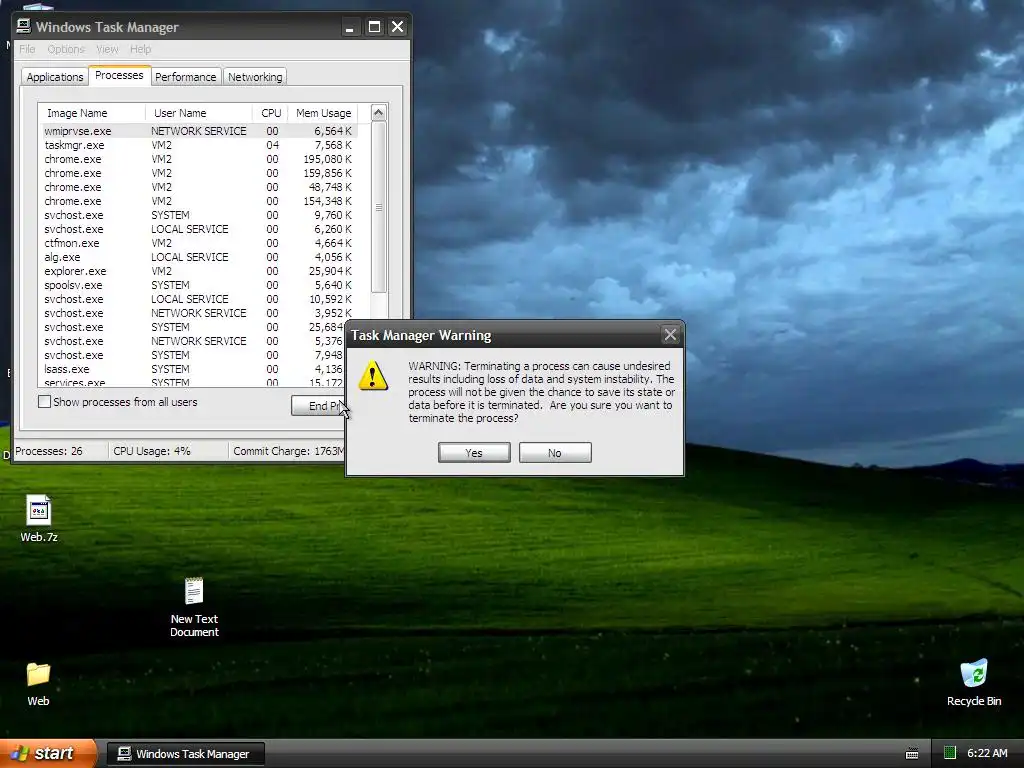Select the Processes tab
The width and height of the screenshot is (1024, 768).
(120, 75)
